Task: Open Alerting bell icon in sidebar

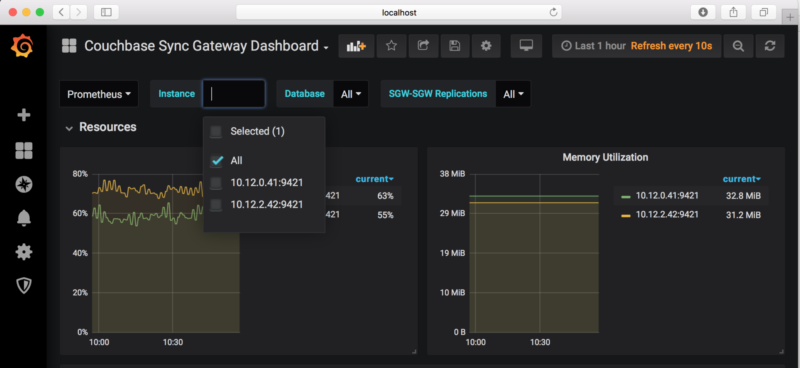Action: coord(23,218)
